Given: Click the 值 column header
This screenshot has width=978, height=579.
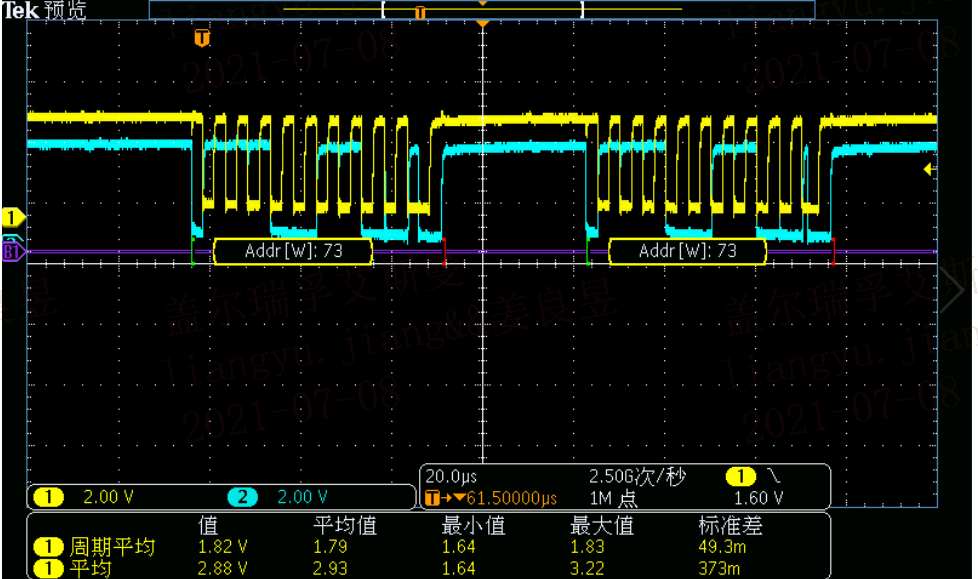Looking at the screenshot, I should tap(208, 525).
